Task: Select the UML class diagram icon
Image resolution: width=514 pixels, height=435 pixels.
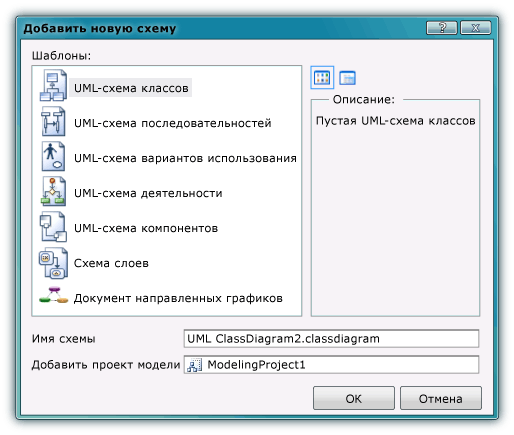Action: (x=53, y=85)
